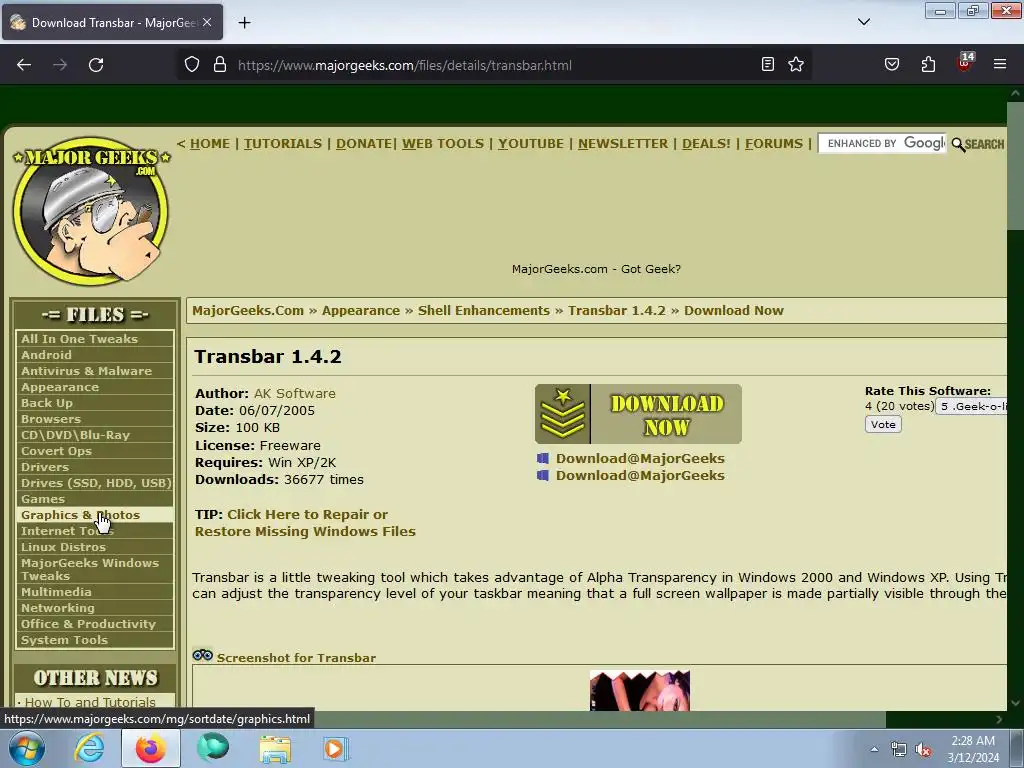Open the Windows Start orb

point(27,748)
